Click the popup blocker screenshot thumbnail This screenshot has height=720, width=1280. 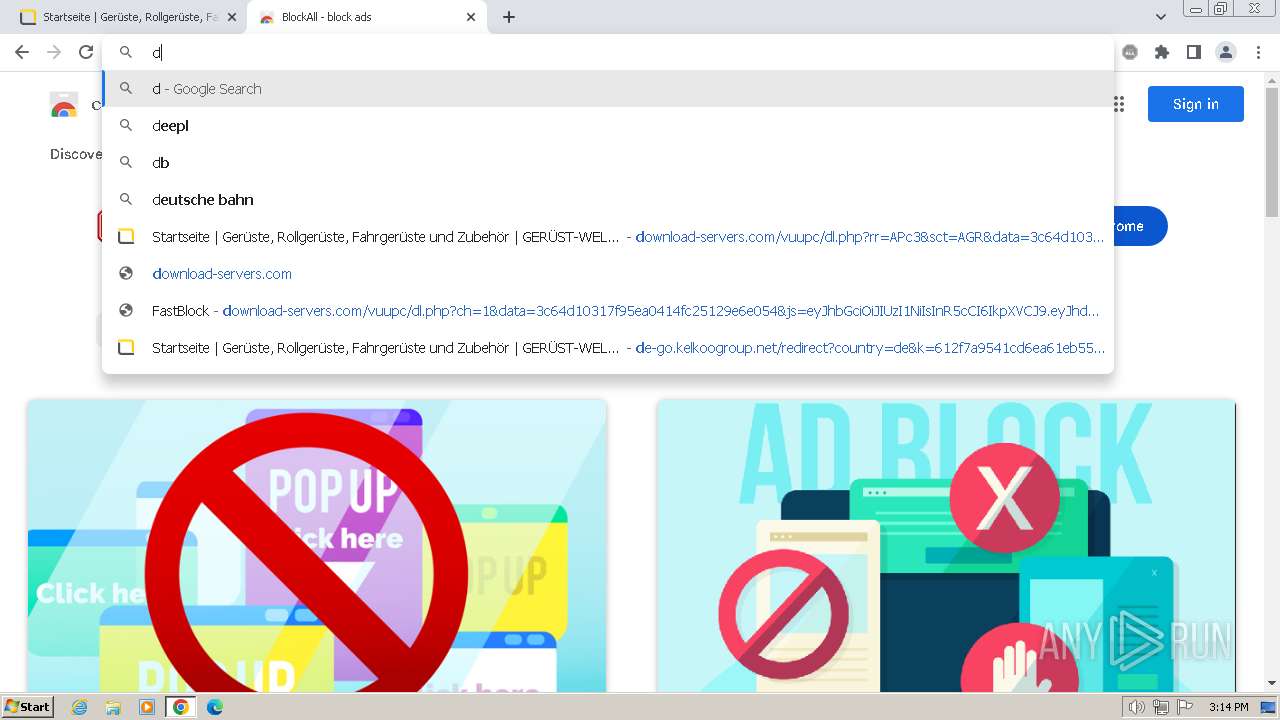317,546
